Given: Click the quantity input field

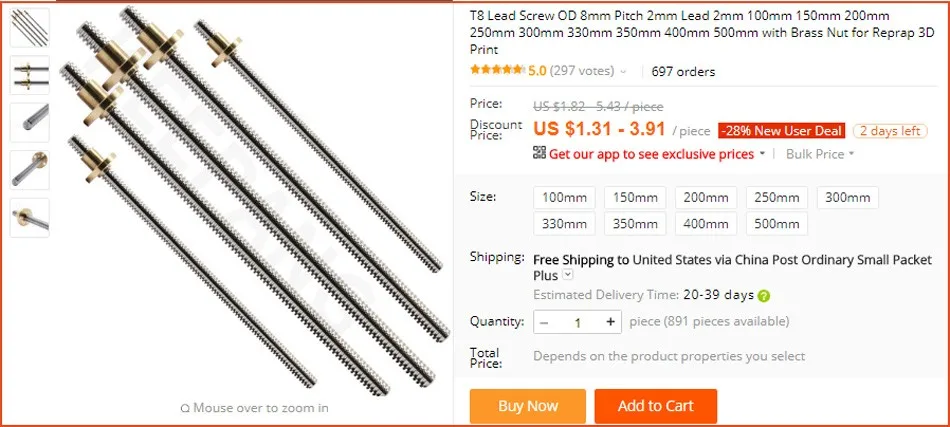Looking at the screenshot, I should point(577,322).
